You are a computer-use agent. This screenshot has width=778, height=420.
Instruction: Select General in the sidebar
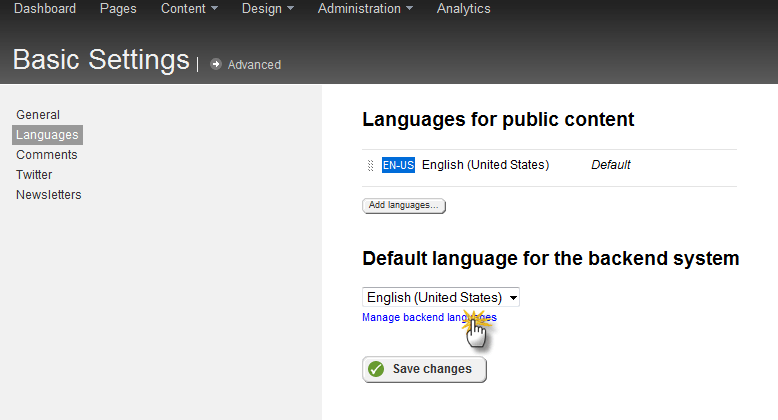[x=38, y=115]
